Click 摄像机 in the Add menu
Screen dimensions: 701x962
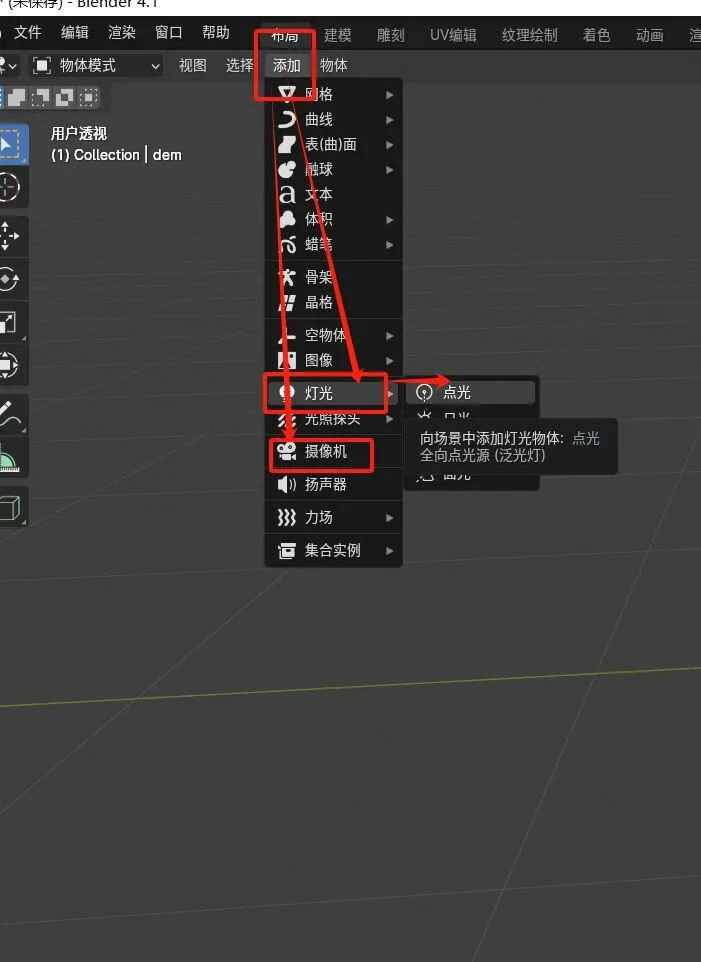(x=325, y=452)
